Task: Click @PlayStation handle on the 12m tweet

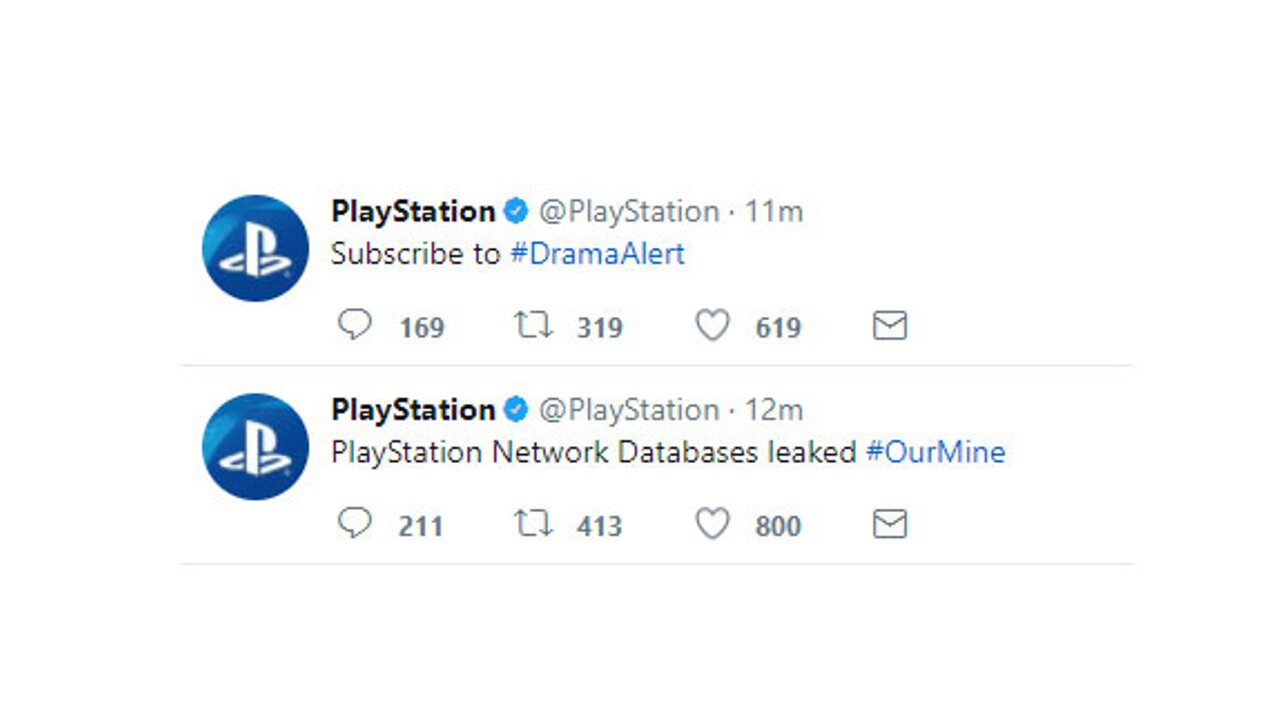Action: [629, 410]
